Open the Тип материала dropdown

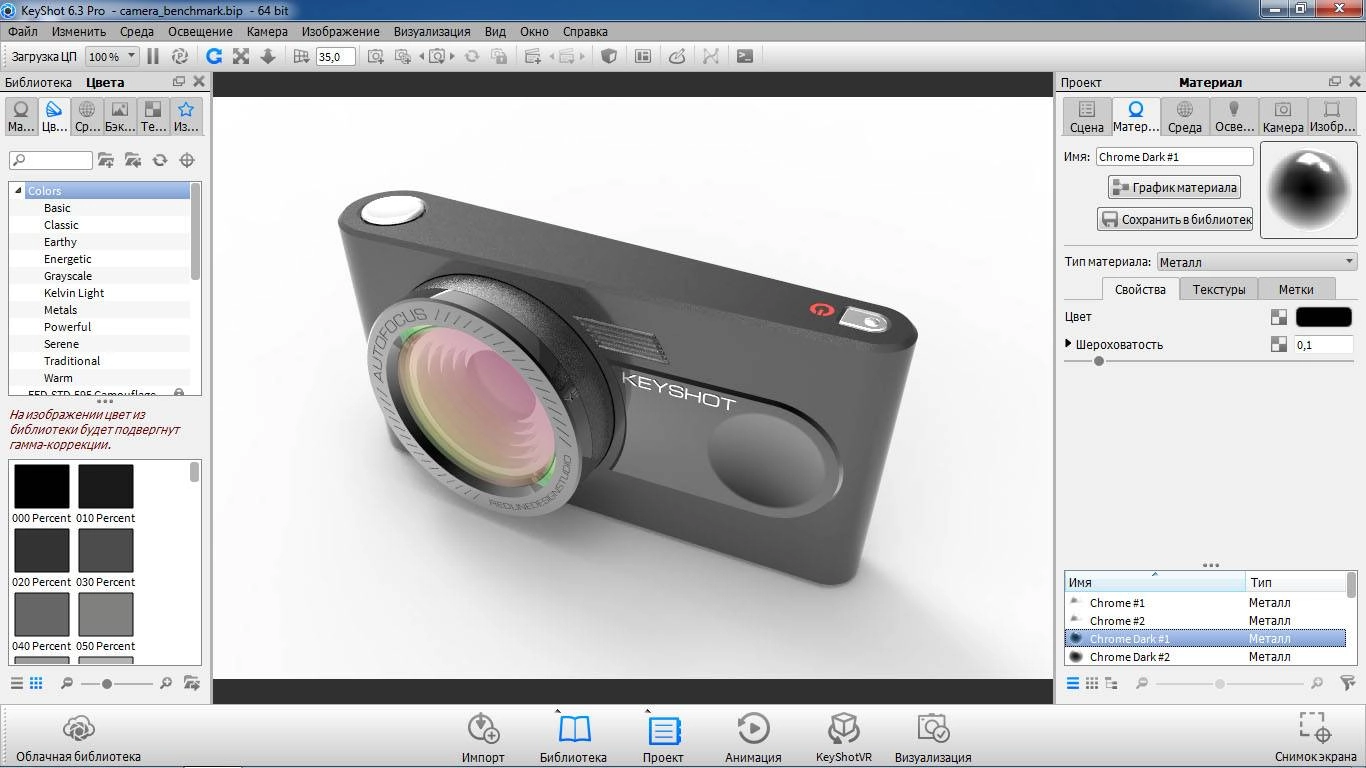(x=1256, y=262)
